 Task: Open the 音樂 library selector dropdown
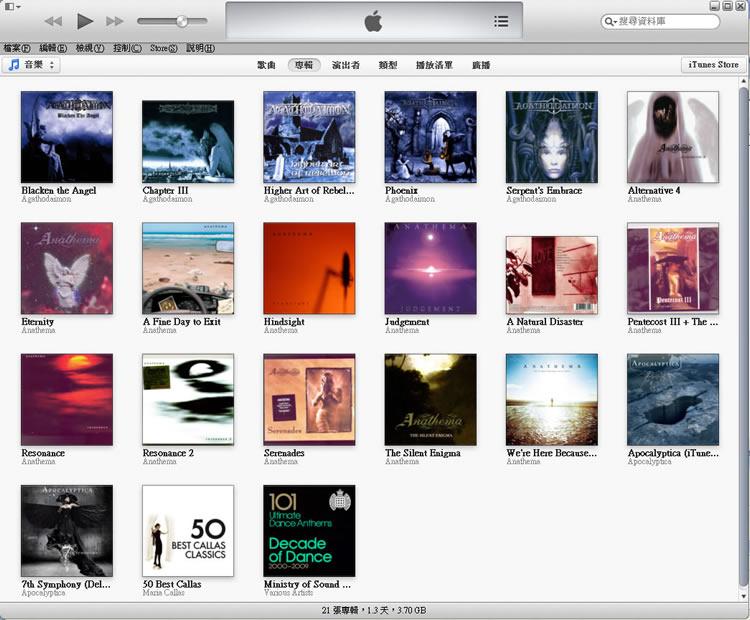pyautogui.click(x=31, y=65)
